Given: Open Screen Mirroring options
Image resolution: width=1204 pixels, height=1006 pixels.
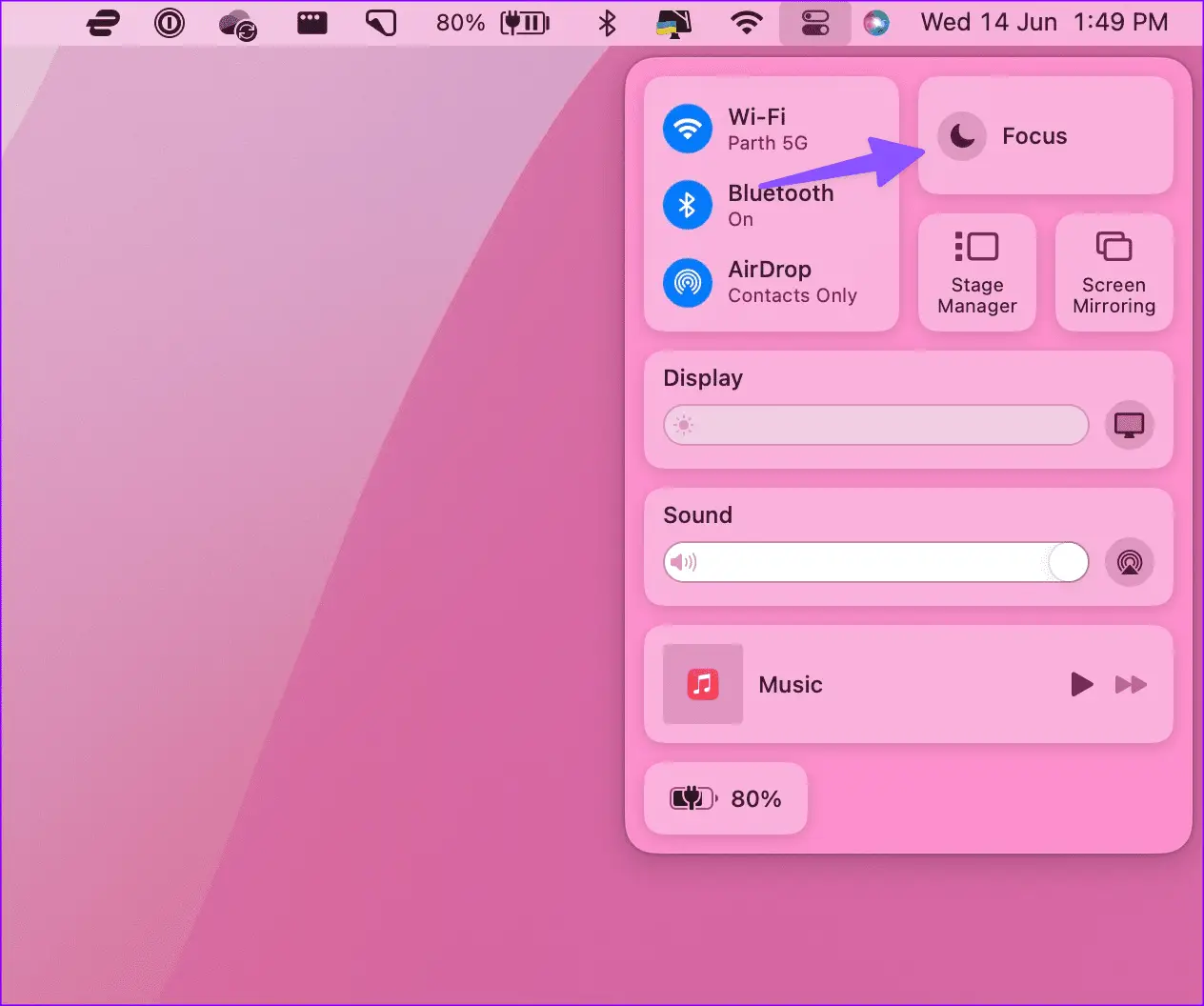Looking at the screenshot, I should (1114, 272).
